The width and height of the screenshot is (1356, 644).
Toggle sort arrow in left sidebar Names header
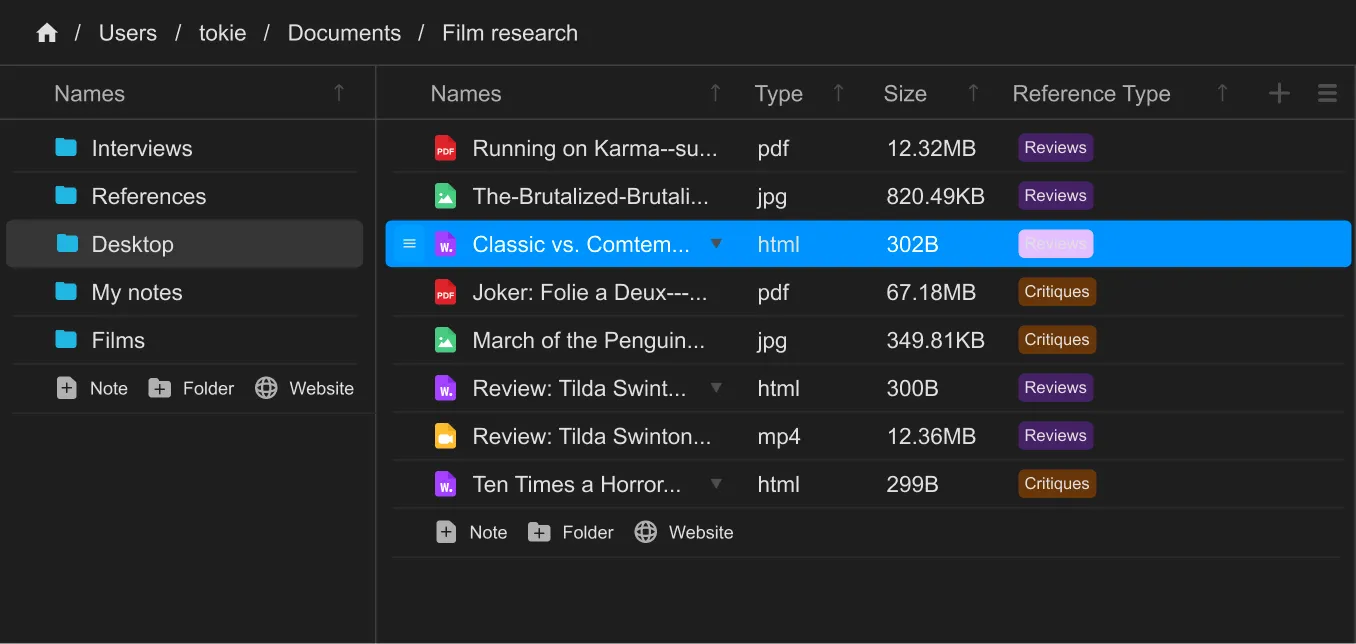[x=339, y=94]
